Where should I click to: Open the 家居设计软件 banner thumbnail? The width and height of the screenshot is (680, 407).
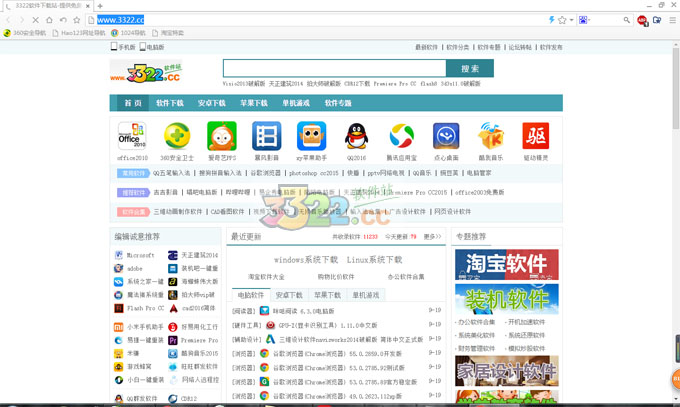point(507,371)
